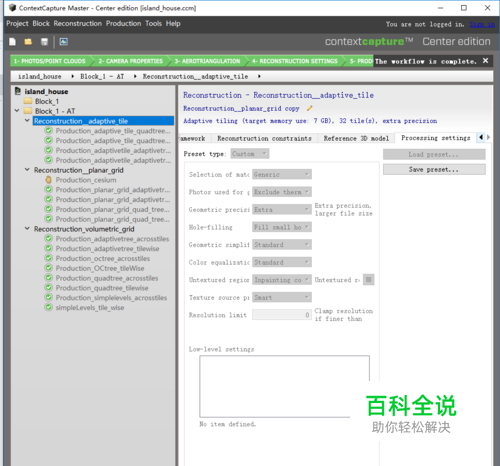Click the Save project toolbar icon

44,42
